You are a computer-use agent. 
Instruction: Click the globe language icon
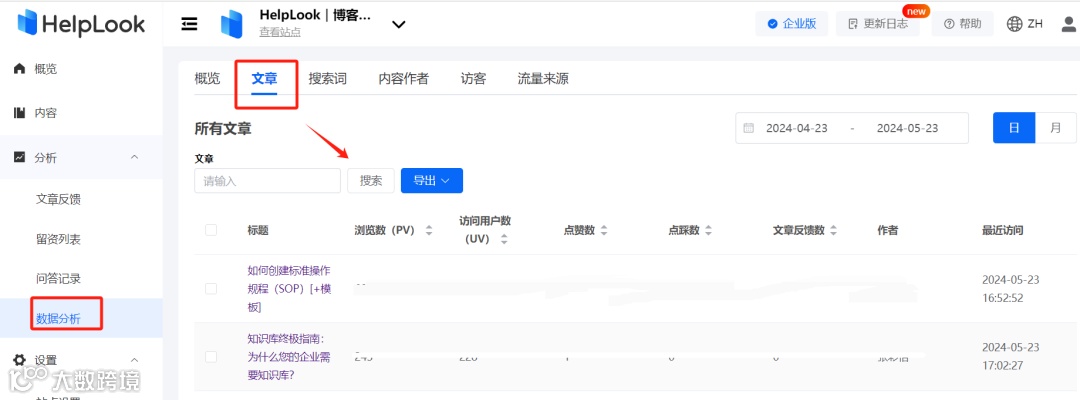[1015, 24]
